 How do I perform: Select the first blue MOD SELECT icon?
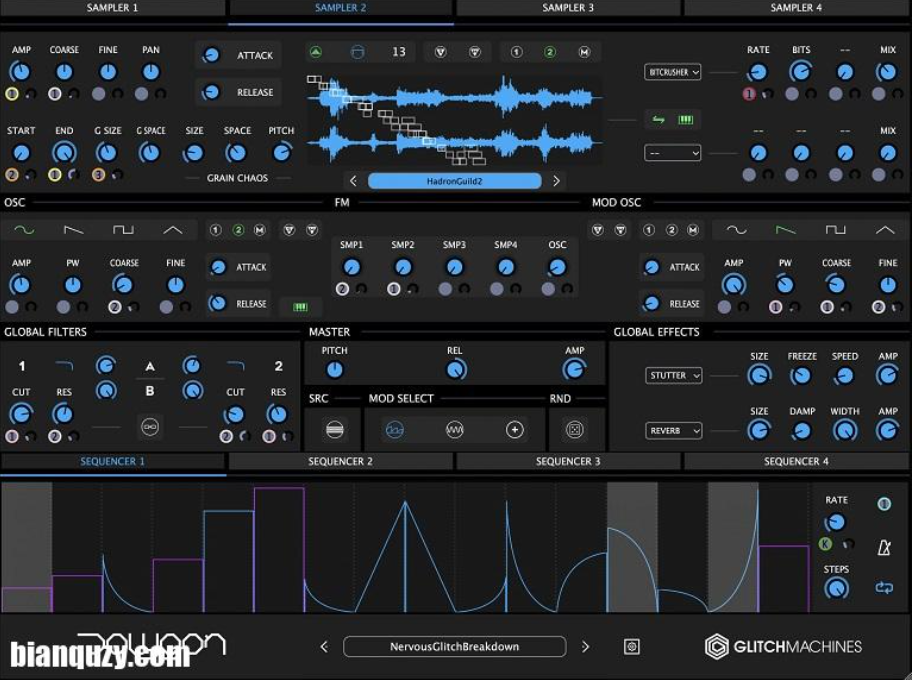395,430
